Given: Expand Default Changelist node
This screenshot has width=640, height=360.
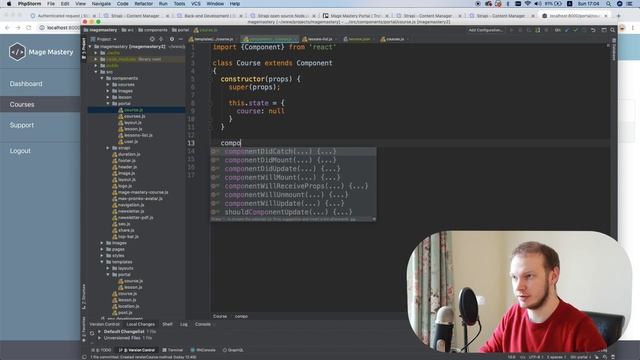Looking at the screenshot, I should 99,331.
